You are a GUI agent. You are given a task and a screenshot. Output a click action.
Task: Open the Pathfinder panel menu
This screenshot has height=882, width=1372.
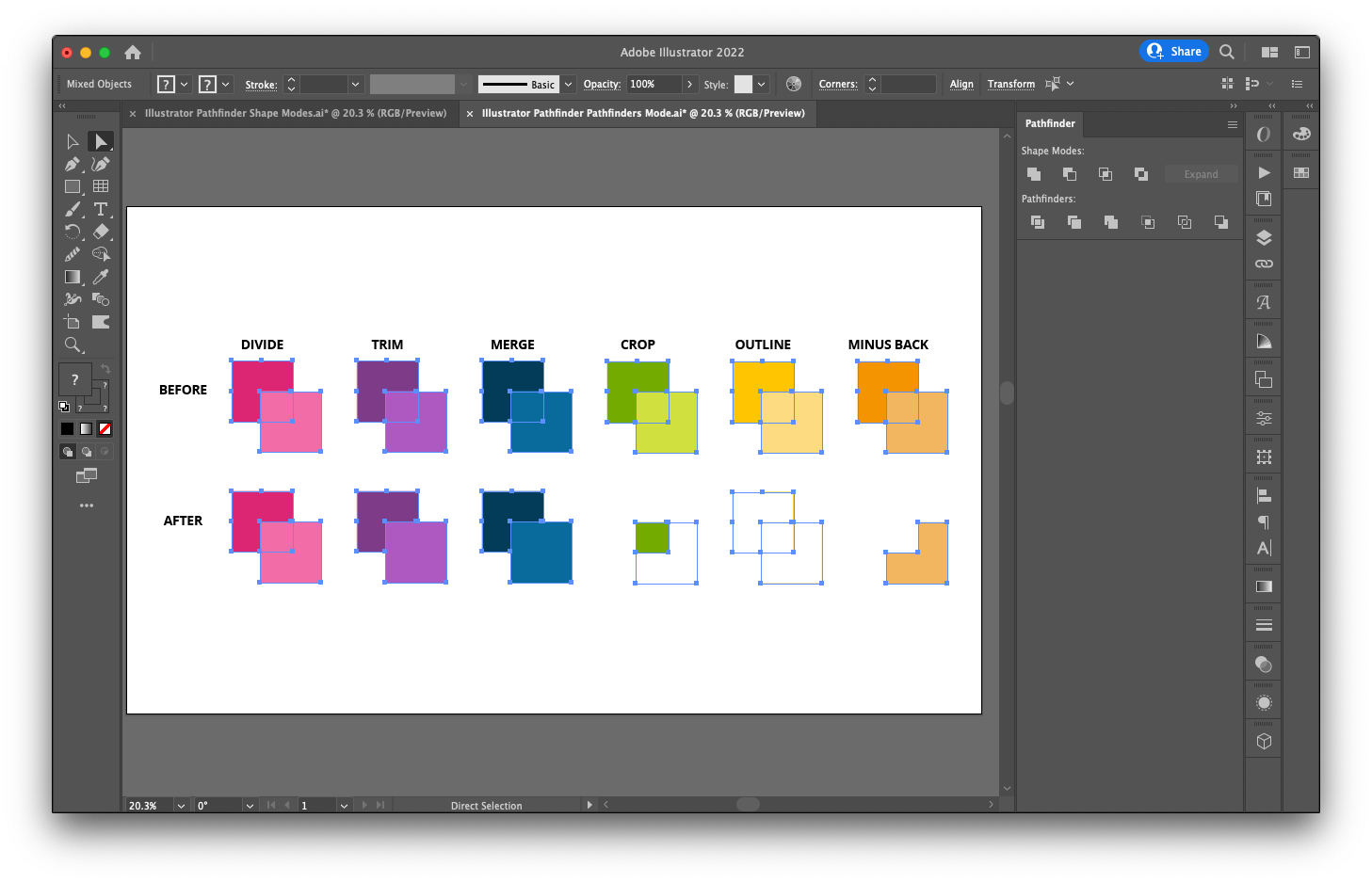click(x=1233, y=123)
